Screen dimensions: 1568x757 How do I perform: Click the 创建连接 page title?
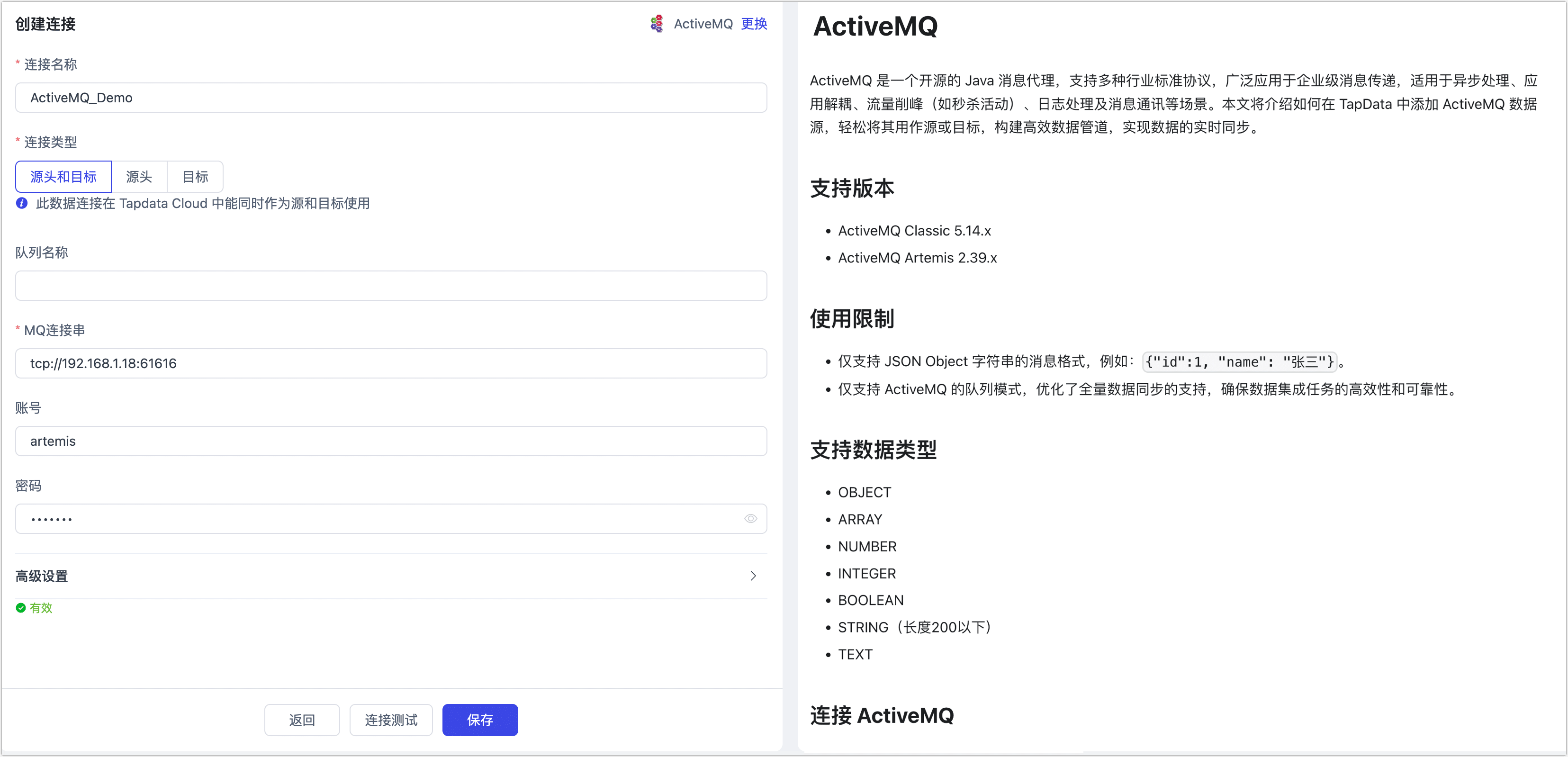click(x=45, y=24)
